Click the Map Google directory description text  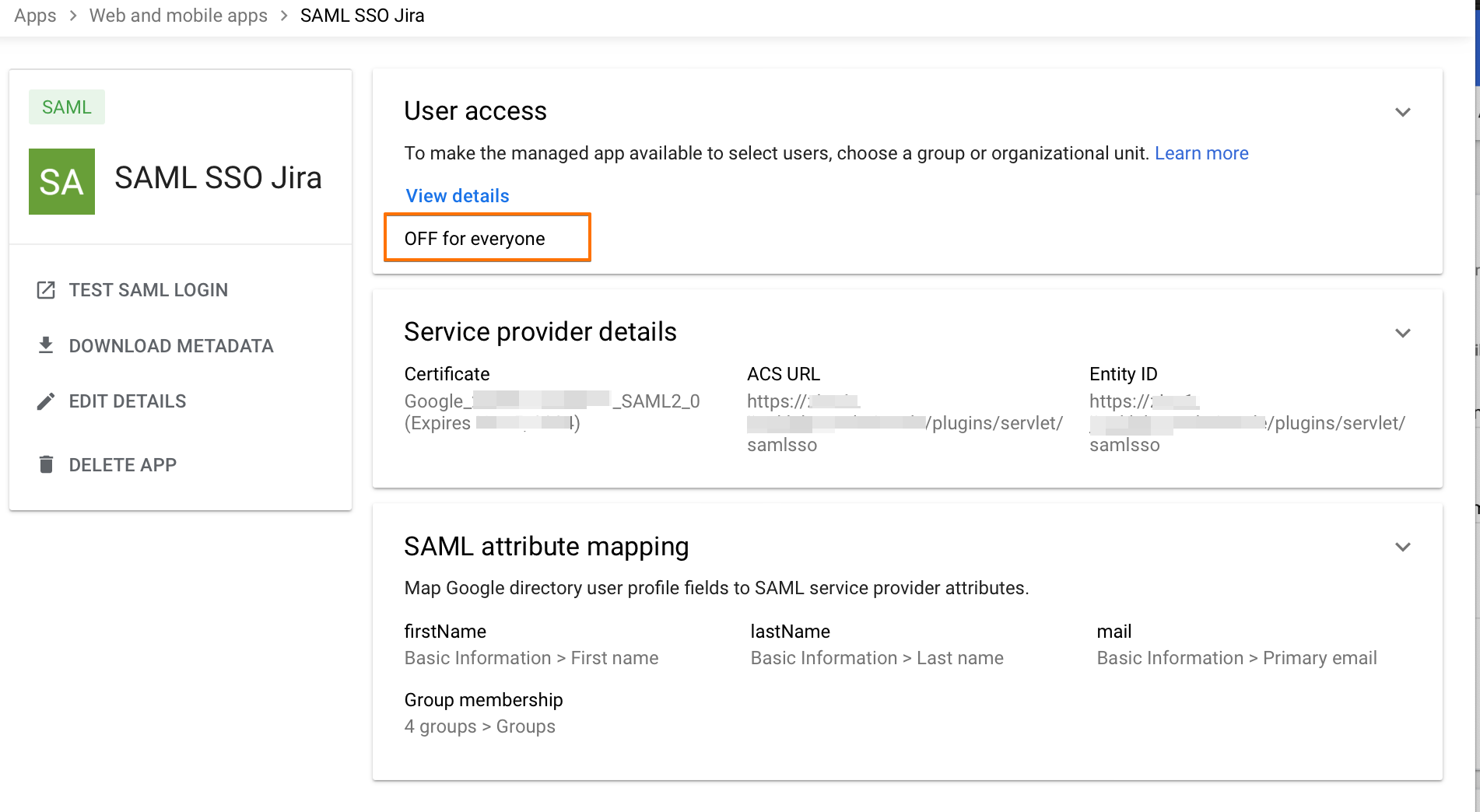pos(717,588)
